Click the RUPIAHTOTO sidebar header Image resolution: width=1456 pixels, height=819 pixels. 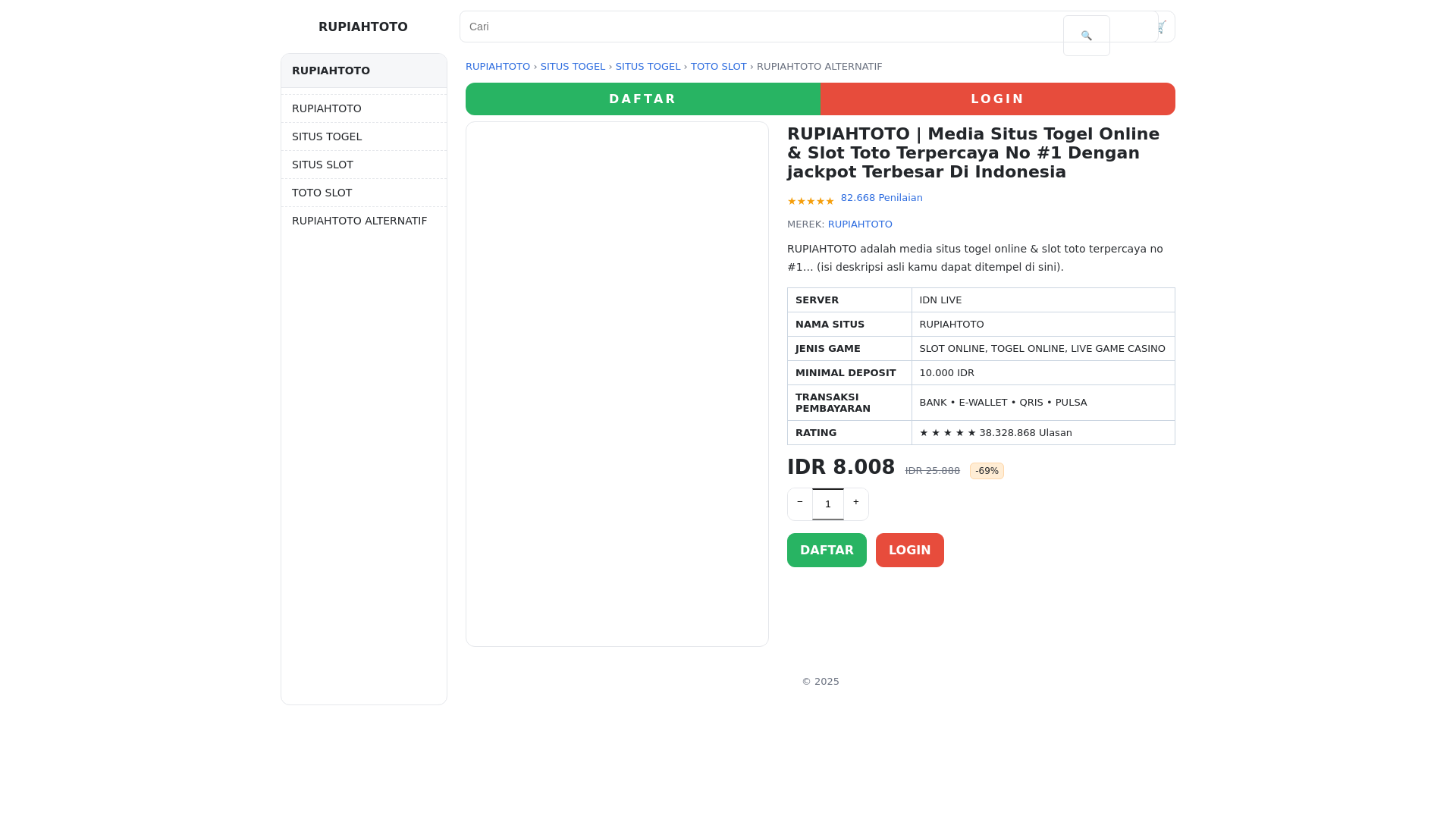(364, 71)
